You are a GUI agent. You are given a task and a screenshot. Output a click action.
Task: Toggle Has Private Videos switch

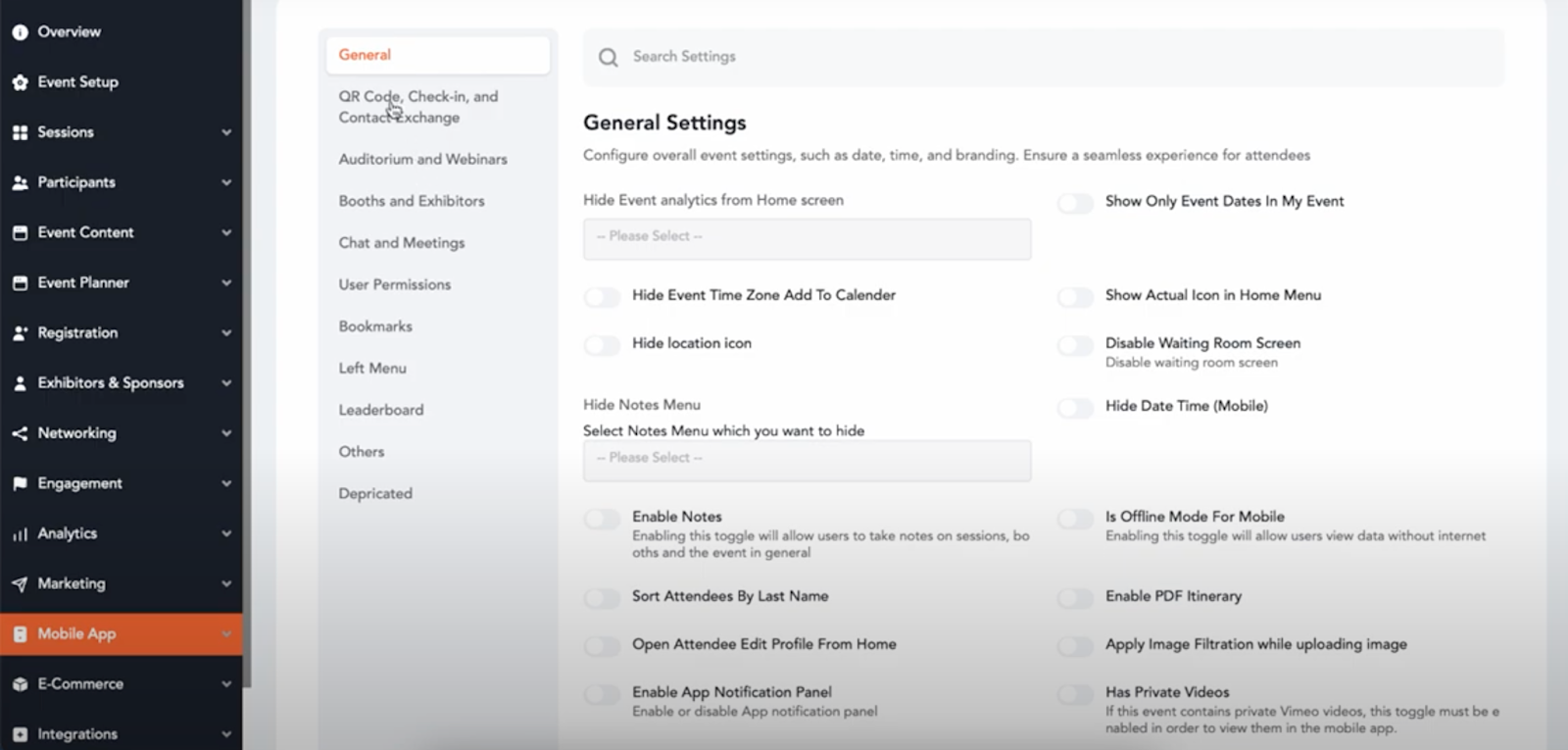1075,694
